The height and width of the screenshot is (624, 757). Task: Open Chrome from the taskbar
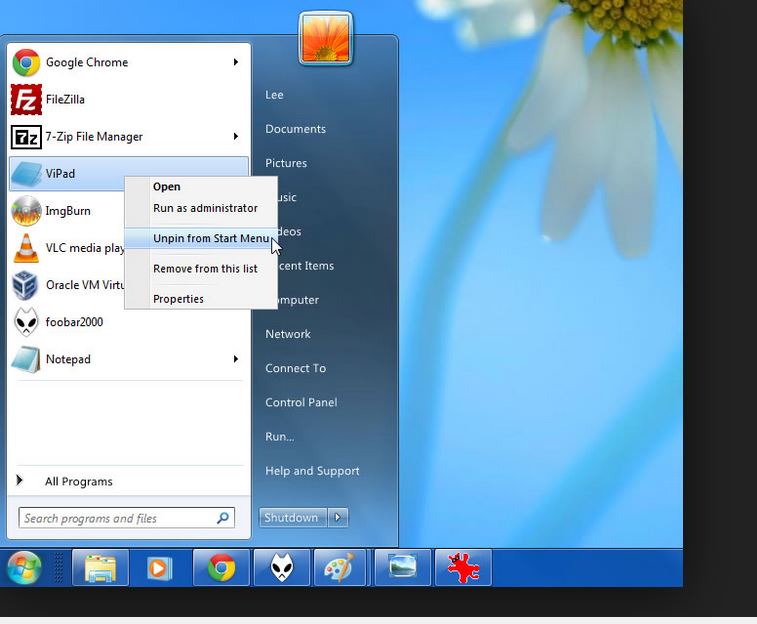(x=221, y=568)
